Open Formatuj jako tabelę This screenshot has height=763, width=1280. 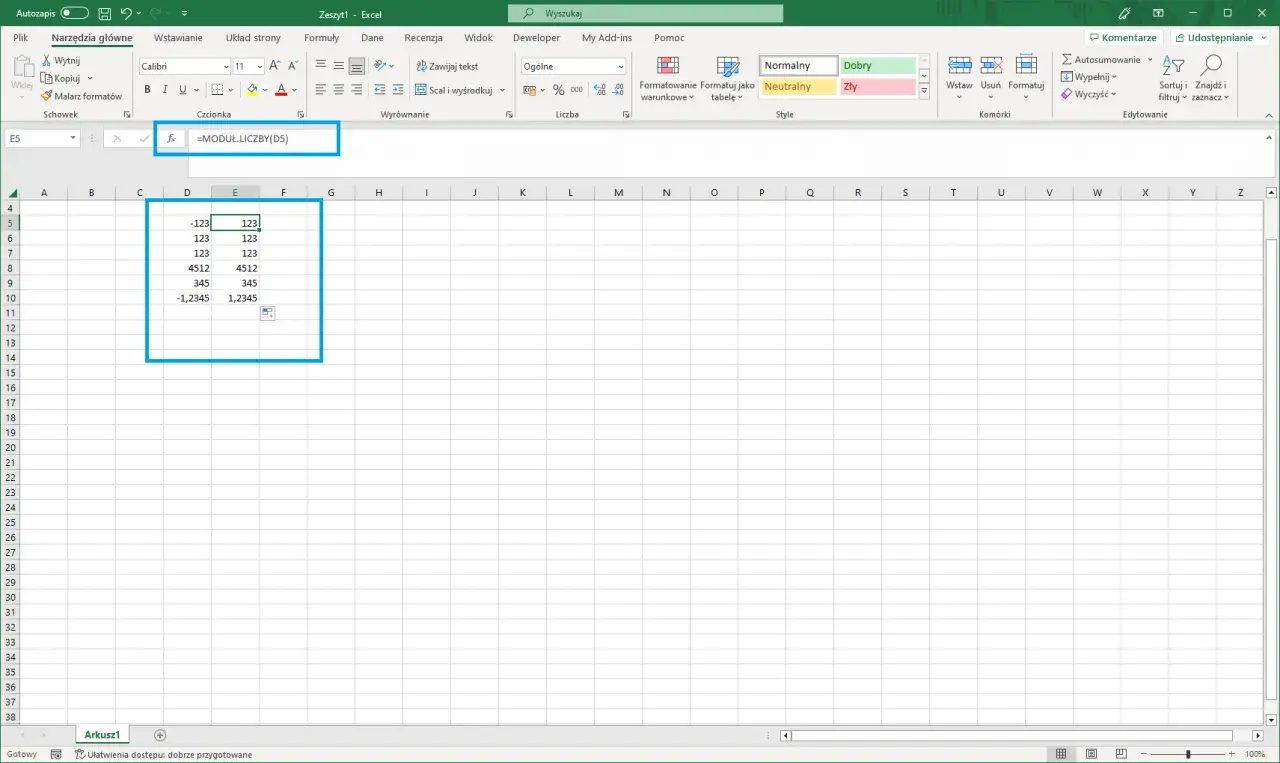pos(727,79)
